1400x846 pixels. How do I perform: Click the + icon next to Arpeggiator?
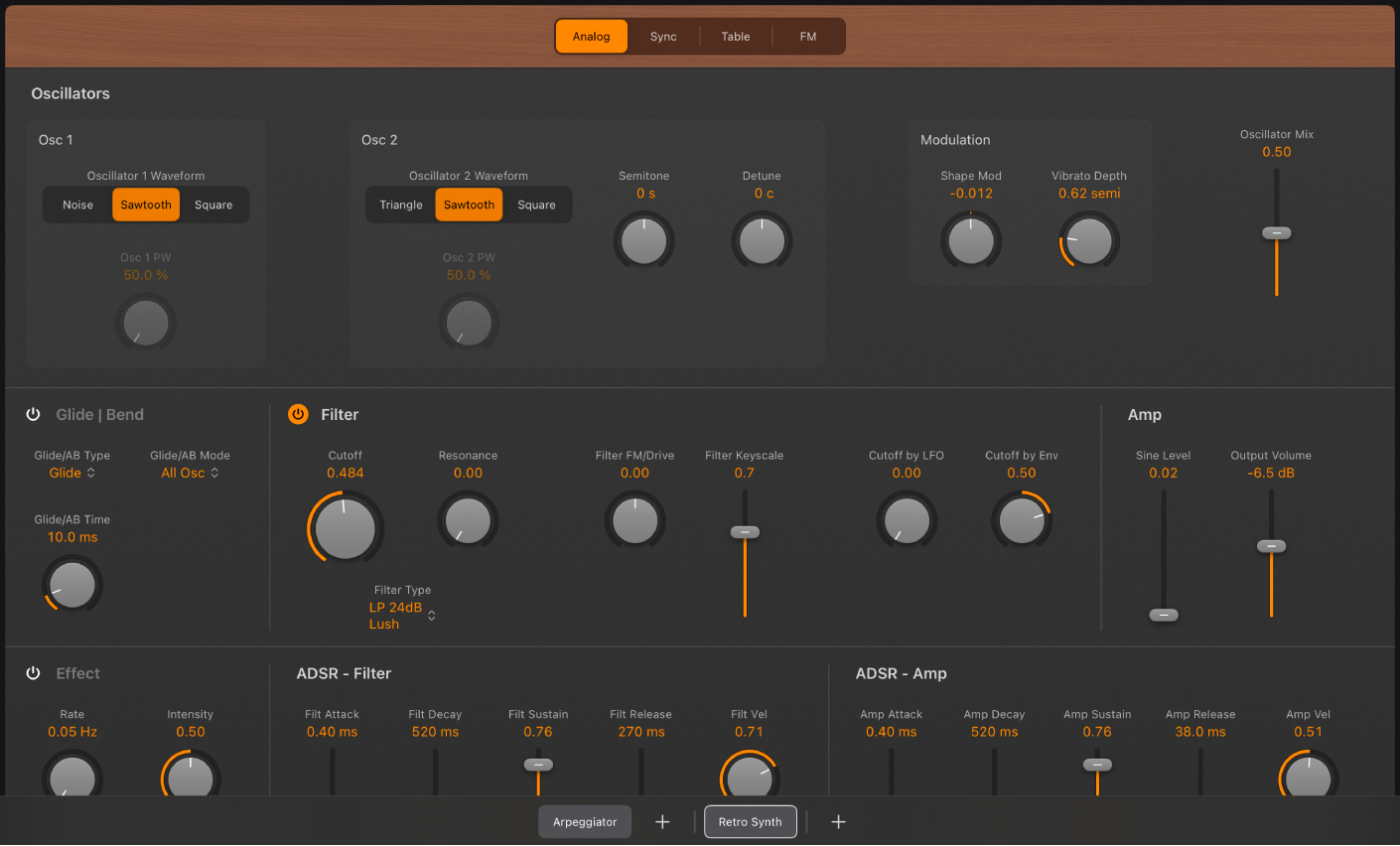point(662,821)
